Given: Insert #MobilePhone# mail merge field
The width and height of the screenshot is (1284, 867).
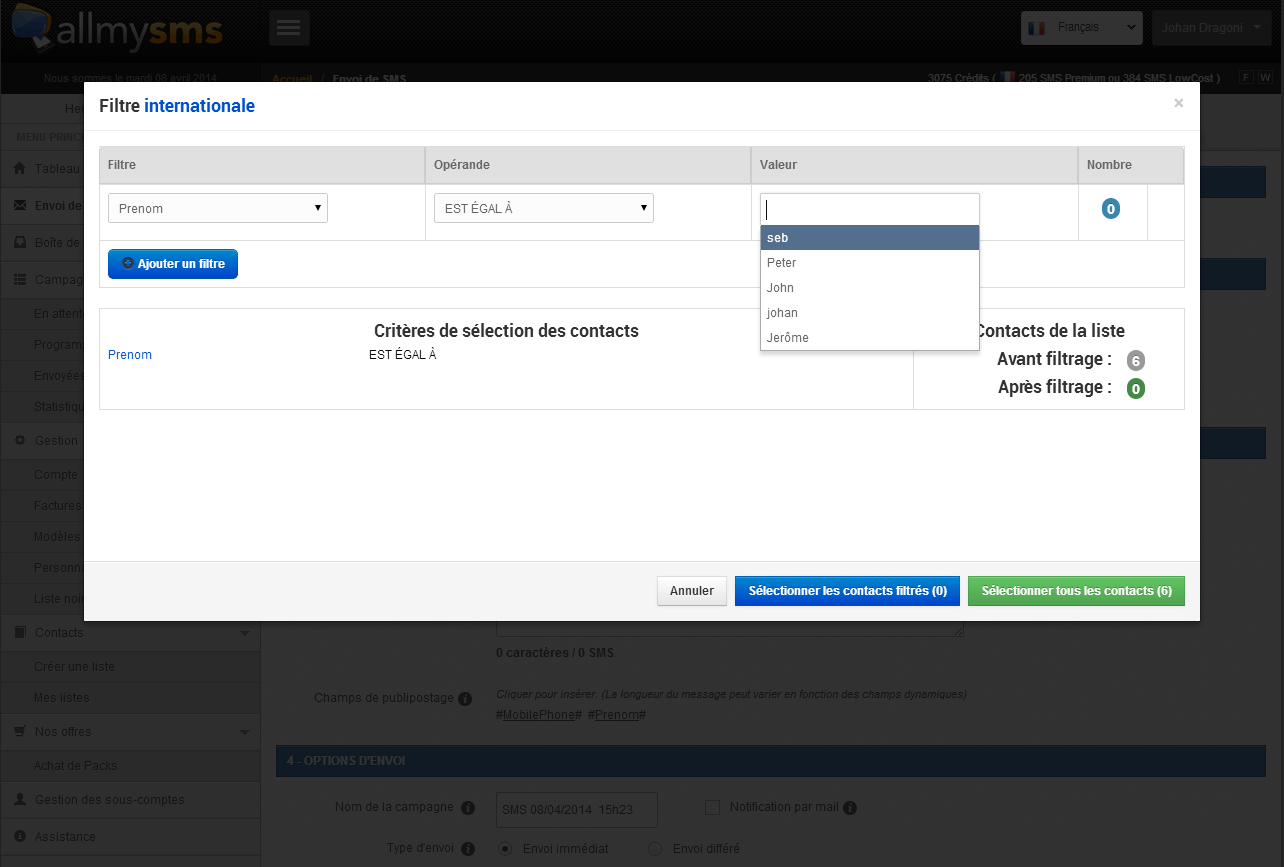Looking at the screenshot, I should pyautogui.click(x=539, y=715).
